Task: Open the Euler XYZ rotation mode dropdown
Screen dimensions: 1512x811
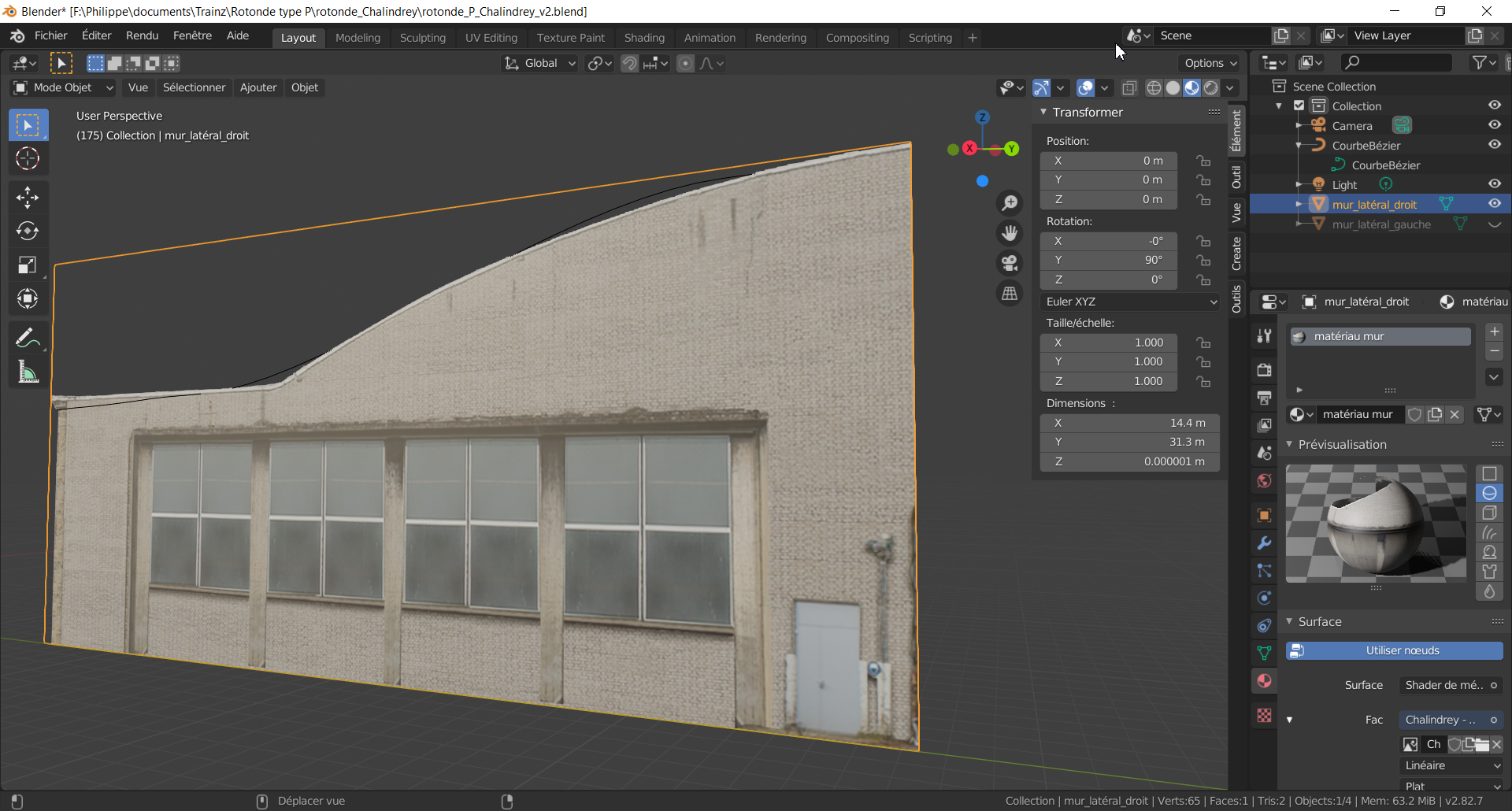Action: pos(1129,302)
